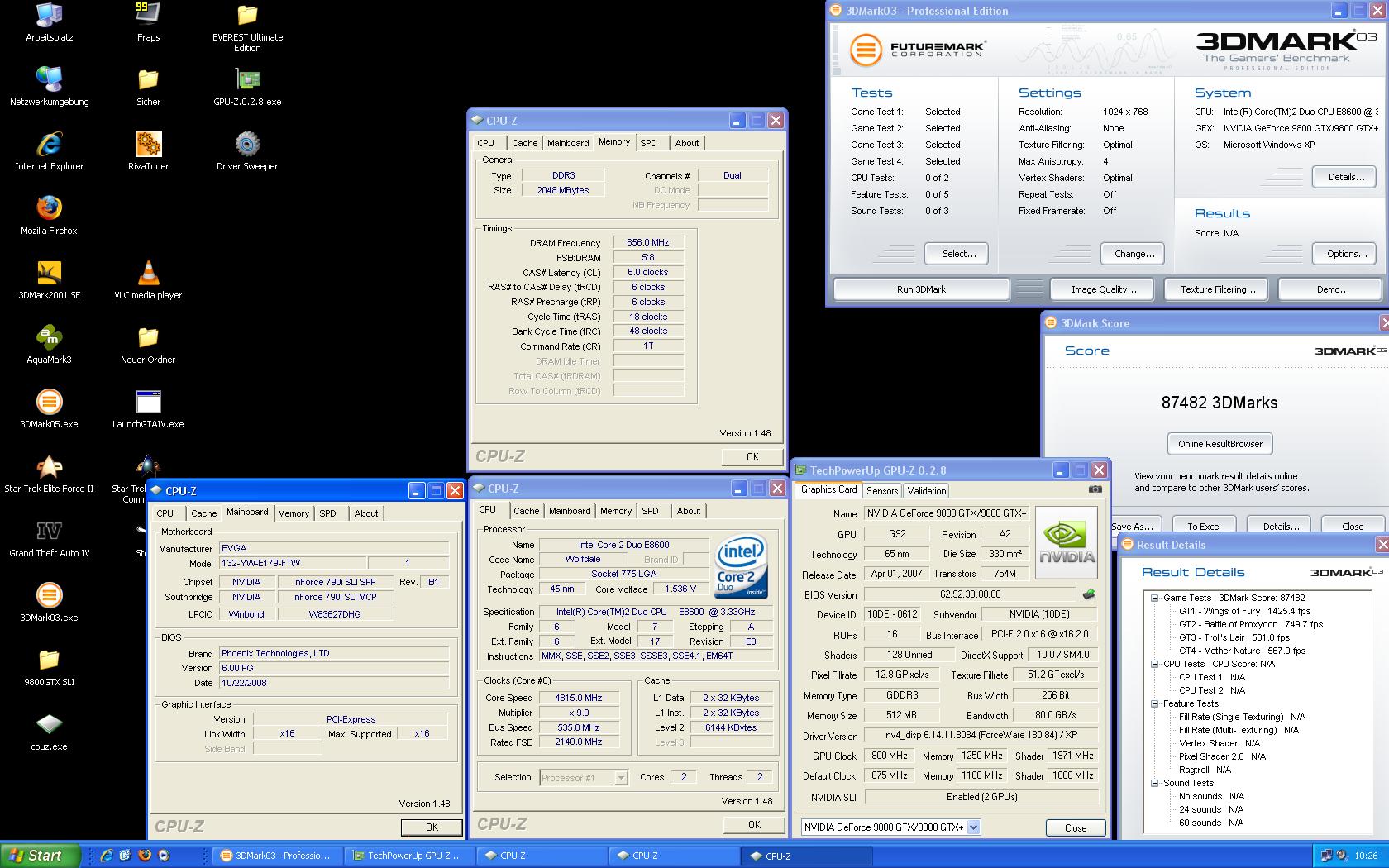Select the Mozilla Firefox desktop icon
1389x868 pixels.
pyautogui.click(x=50, y=216)
